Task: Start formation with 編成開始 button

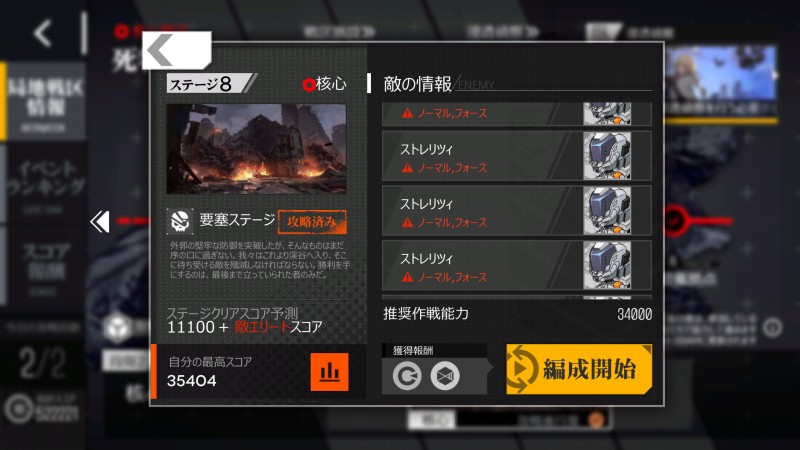Action: (x=579, y=369)
